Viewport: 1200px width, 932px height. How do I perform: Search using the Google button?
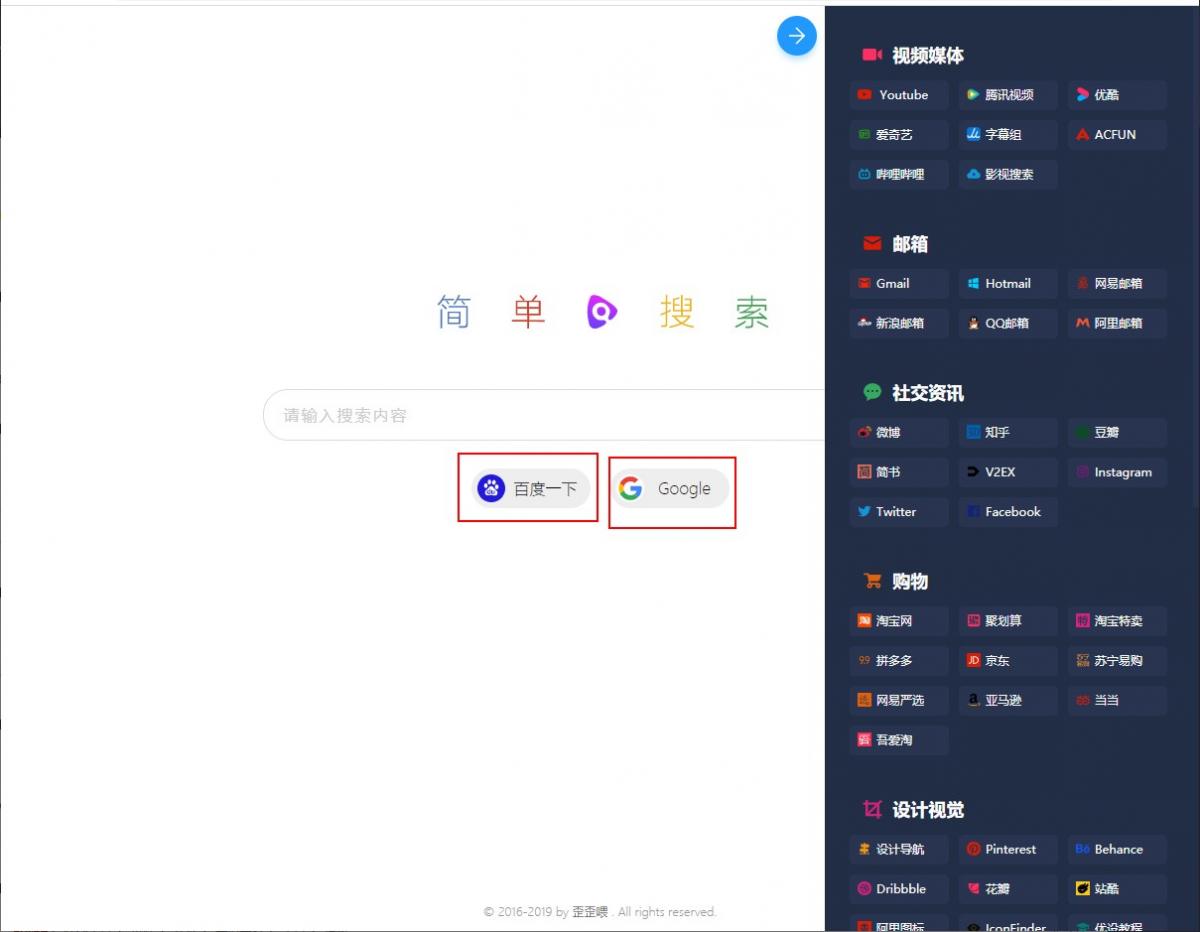(x=670, y=488)
